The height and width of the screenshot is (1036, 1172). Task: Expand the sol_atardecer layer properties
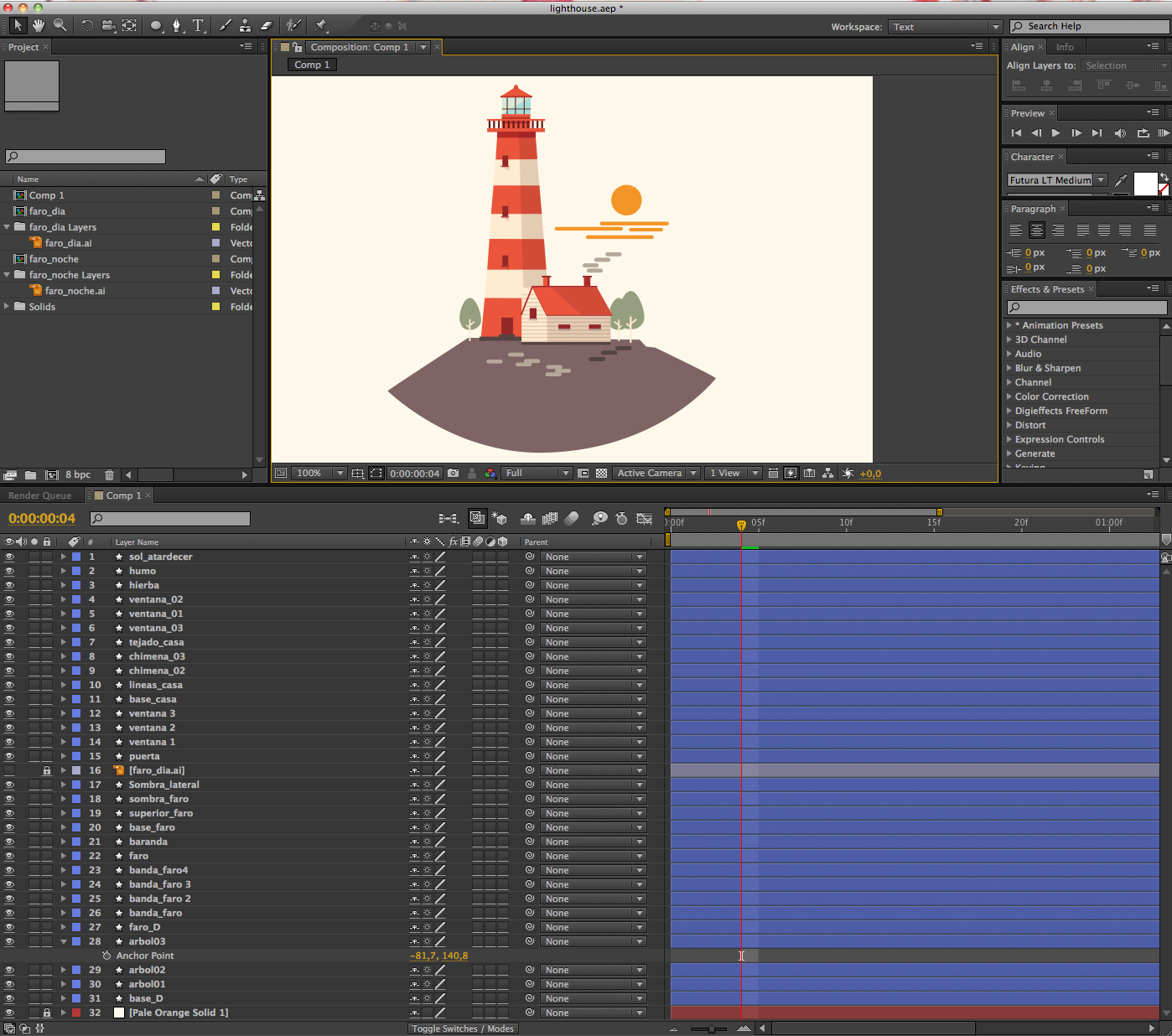(x=64, y=557)
